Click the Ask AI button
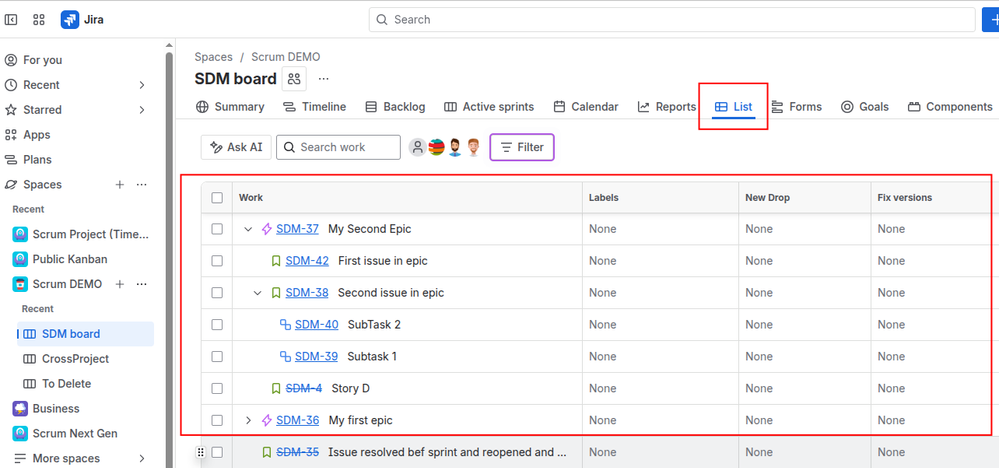The height and width of the screenshot is (468, 999). pos(236,147)
